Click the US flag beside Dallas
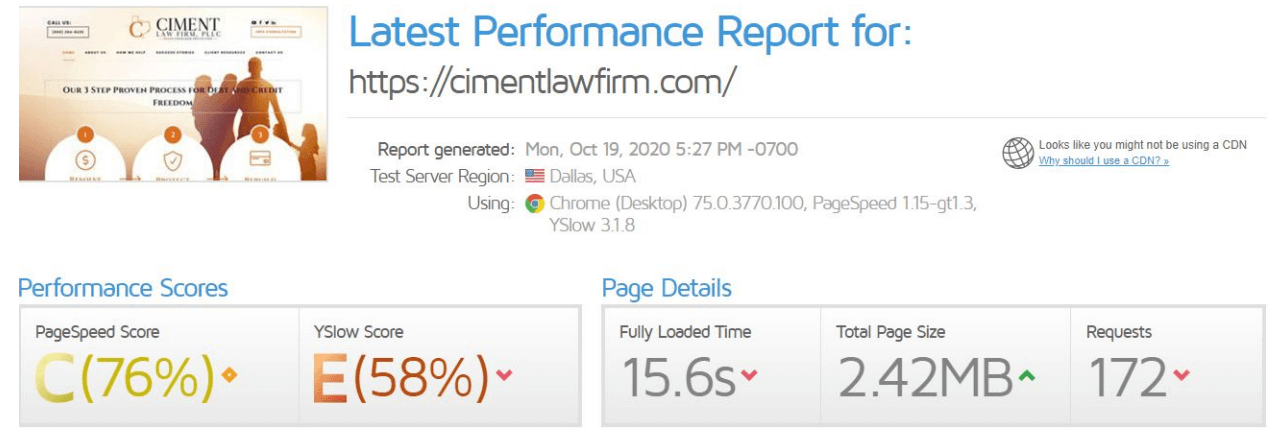Image resolution: width=1282 pixels, height=435 pixels. pyautogui.click(x=534, y=177)
